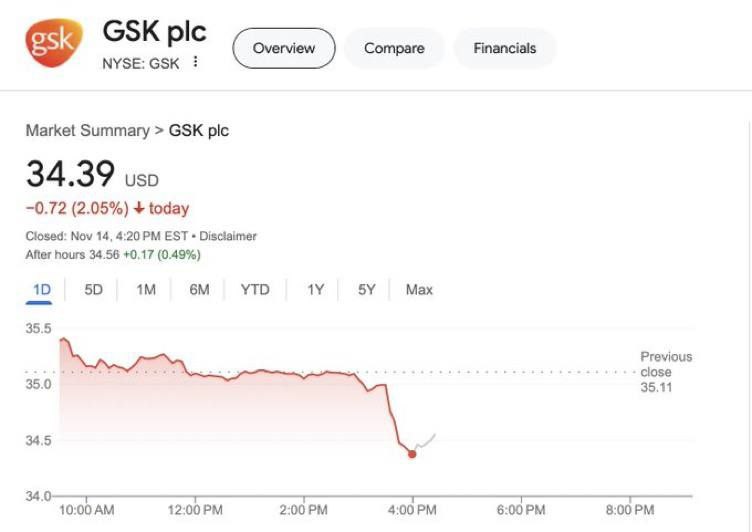
Task: Click the GSK orange logo icon
Action: pyautogui.click(x=55, y=43)
